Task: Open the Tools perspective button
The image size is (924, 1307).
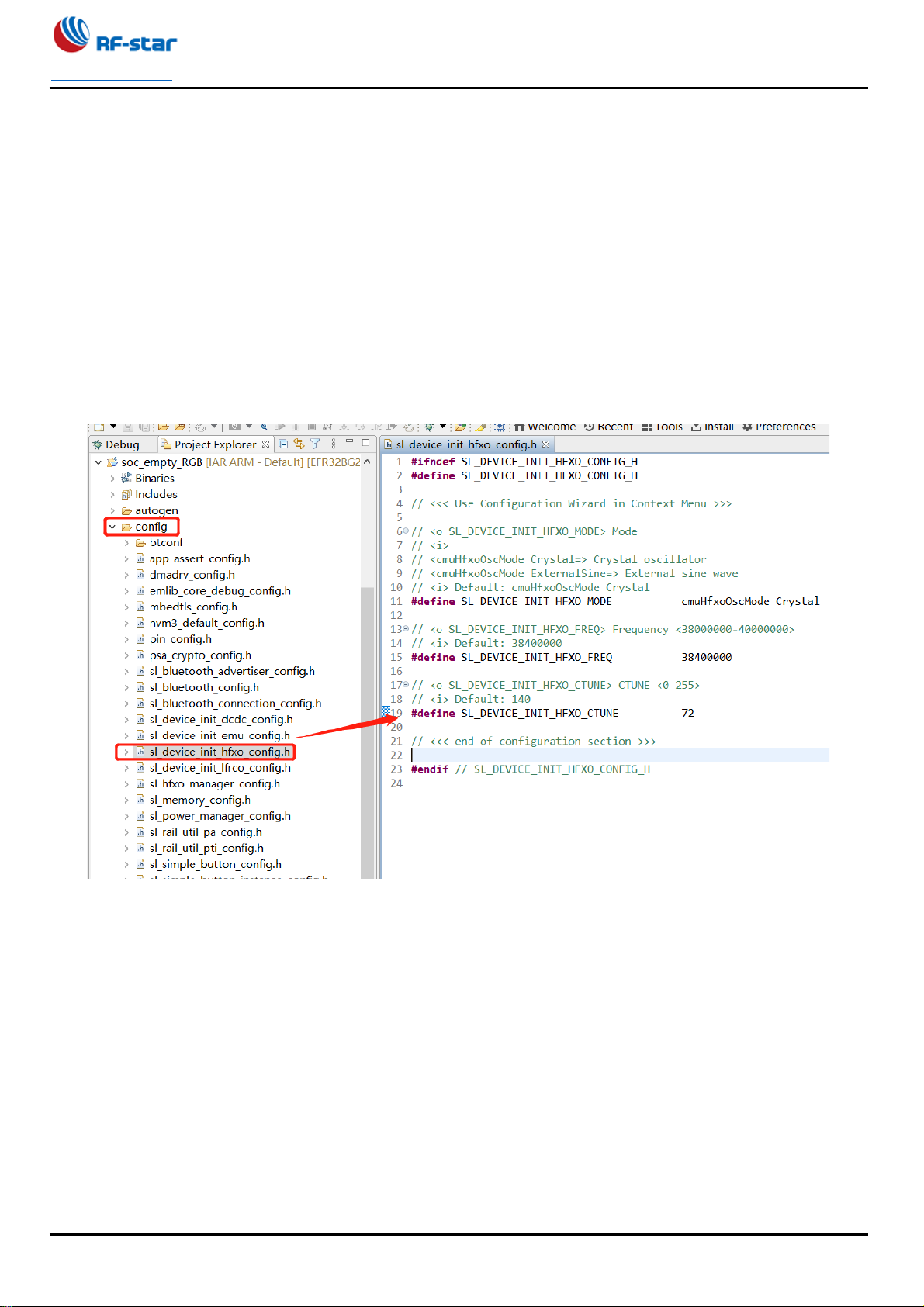Action: [x=662, y=427]
